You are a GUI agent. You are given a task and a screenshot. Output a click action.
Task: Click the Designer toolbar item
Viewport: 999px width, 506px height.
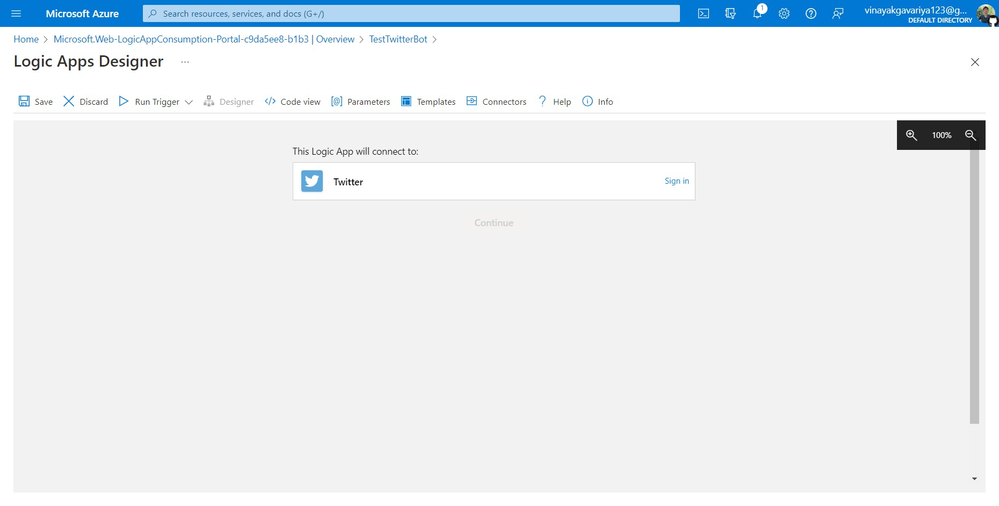(229, 101)
